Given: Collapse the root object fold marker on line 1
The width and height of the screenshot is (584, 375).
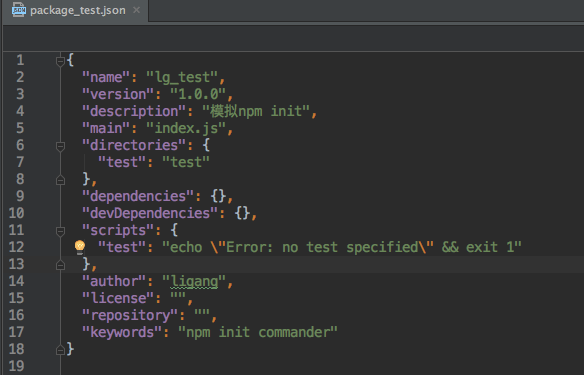Looking at the screenshot, I should [x=60, y=61].
